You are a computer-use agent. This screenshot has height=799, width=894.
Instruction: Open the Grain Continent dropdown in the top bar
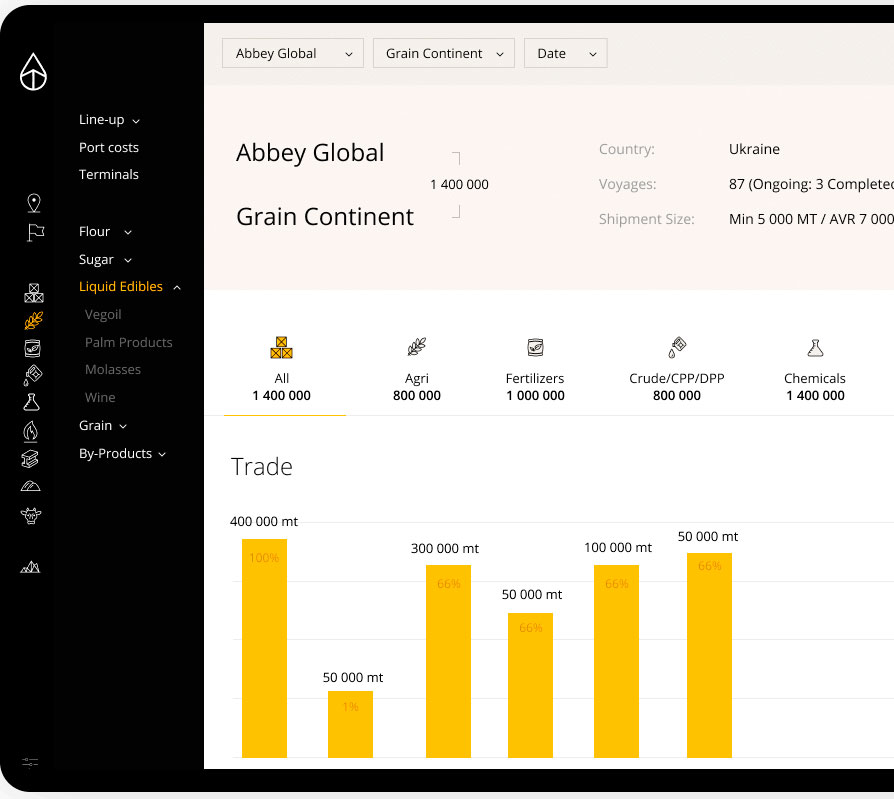click(x=444, y=53)
